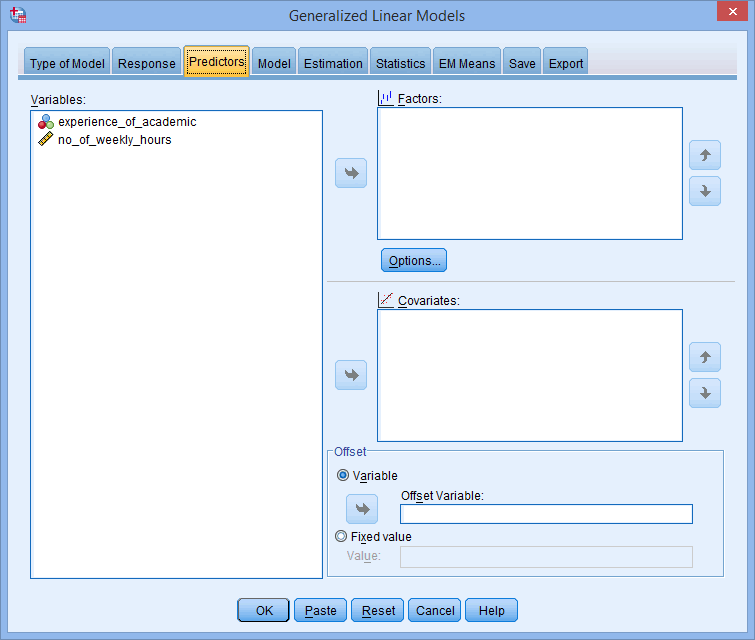This screenshot has width=755, height=640.
Task: Click inside the Factors list box
Action: pos(530,173)
